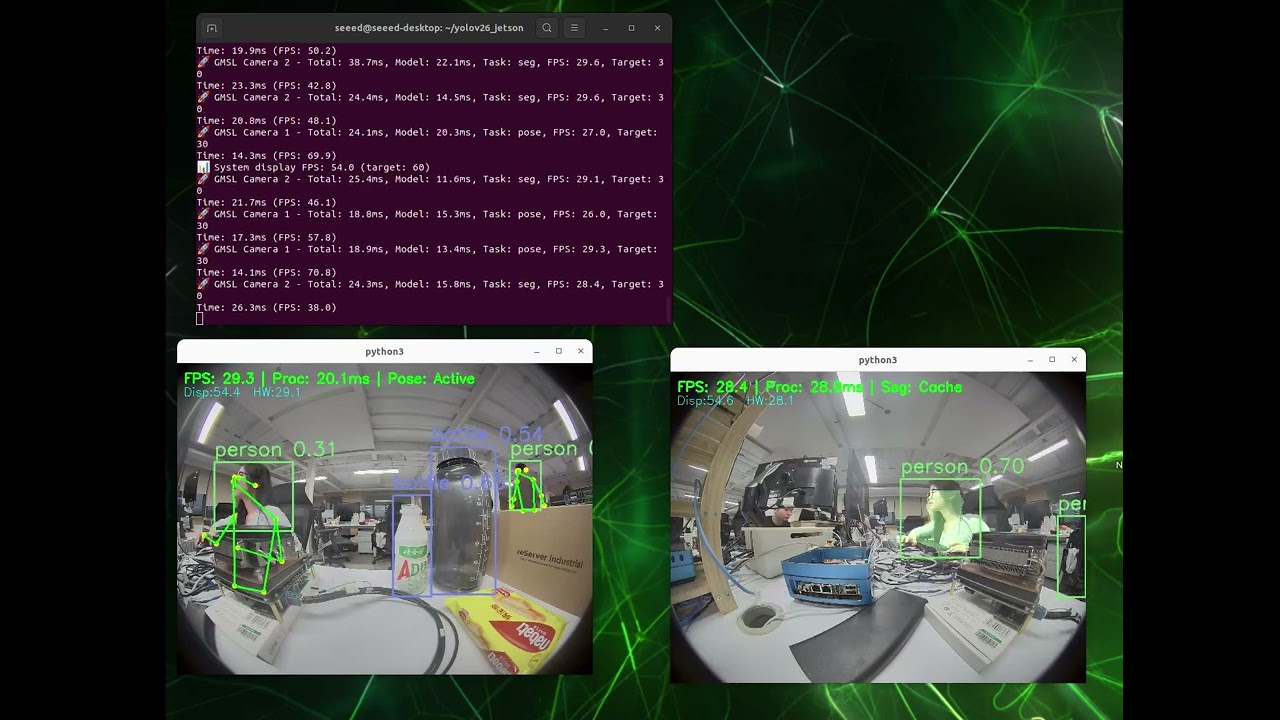The width and height of the screenshot is (1280, 720).
Task: Select the Camera 1 line with Total: 24.1ms
Action: tap(427, 138)
